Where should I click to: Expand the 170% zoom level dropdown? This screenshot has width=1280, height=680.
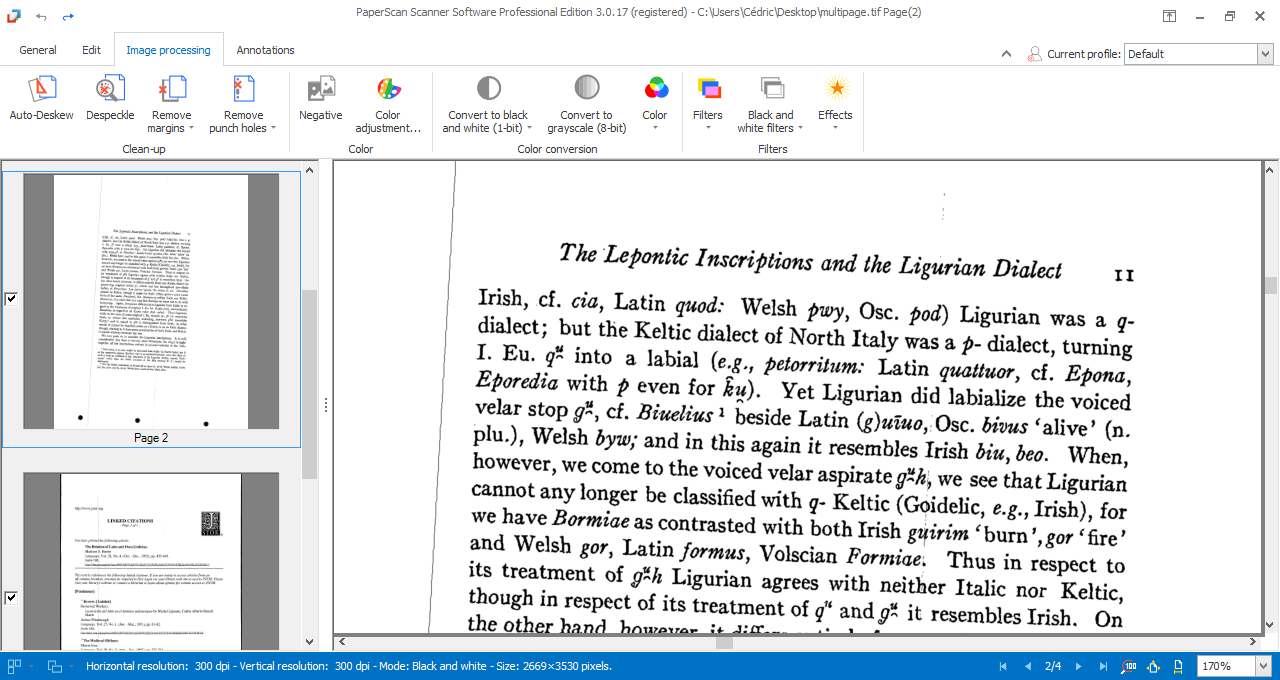[1264, 666]
